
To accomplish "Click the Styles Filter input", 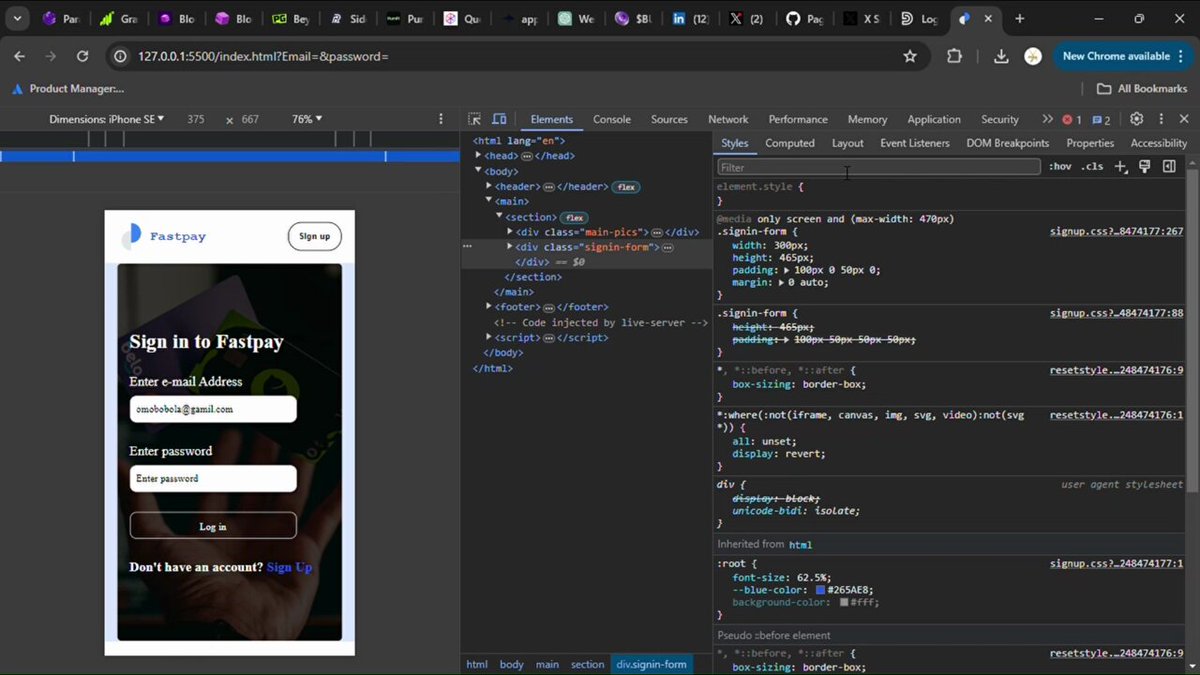I will pos(878,167).
